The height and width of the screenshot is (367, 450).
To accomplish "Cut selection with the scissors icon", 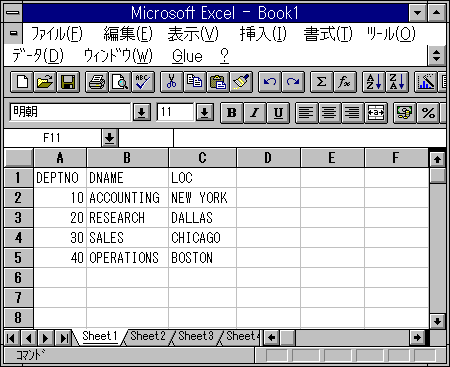I will pos(171,82).
